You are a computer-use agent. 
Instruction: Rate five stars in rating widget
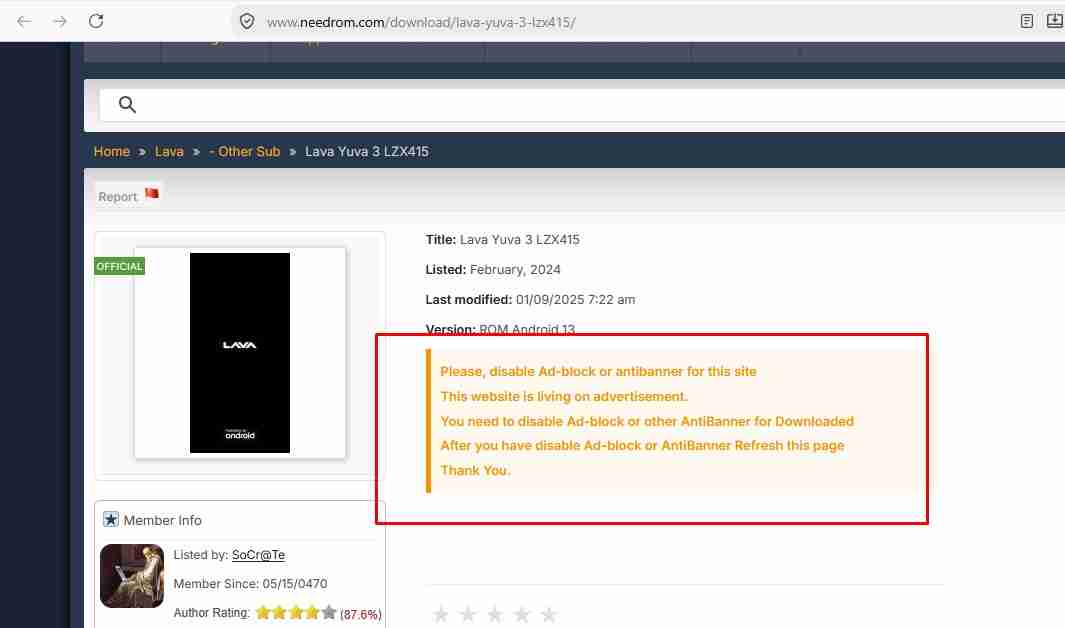point(549,614)
